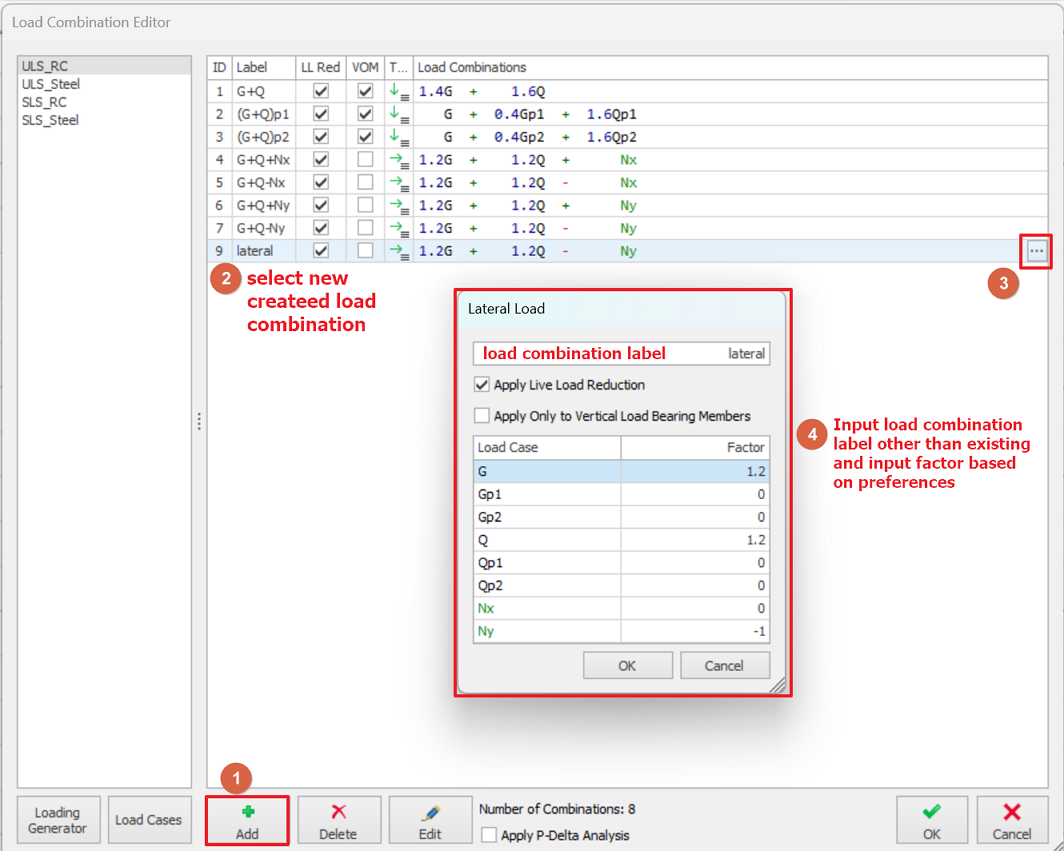Open the Load Cases dialog
The height and width of the screenshot is (851, 1064).
[x=148, y=820]
